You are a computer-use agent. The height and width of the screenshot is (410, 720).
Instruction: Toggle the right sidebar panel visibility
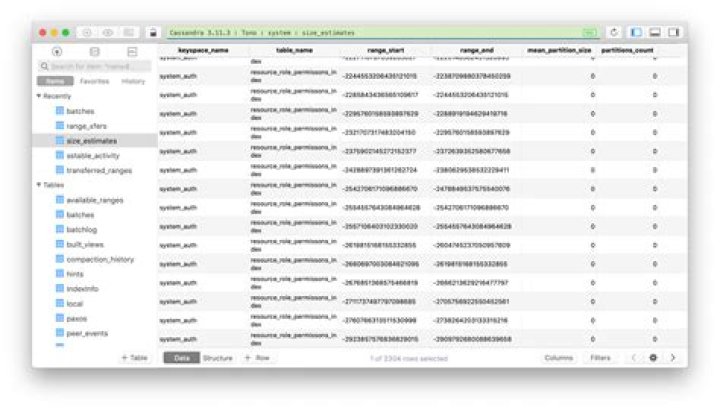point(673,32)
